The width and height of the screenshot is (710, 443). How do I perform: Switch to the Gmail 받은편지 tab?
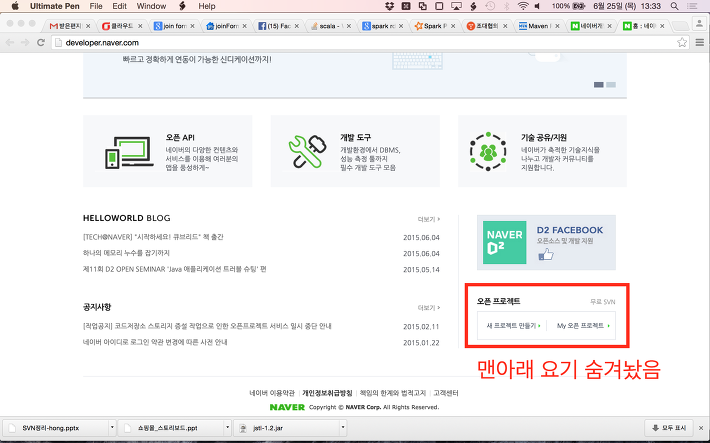pos(69,26)
